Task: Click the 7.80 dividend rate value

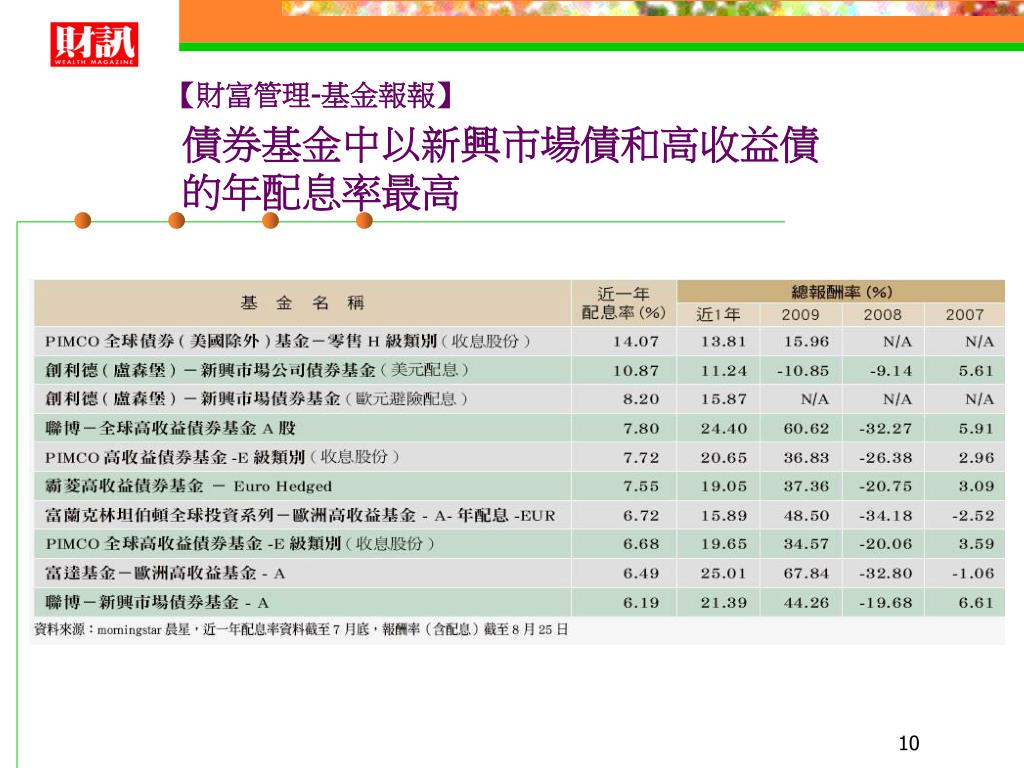Action: 640,428
